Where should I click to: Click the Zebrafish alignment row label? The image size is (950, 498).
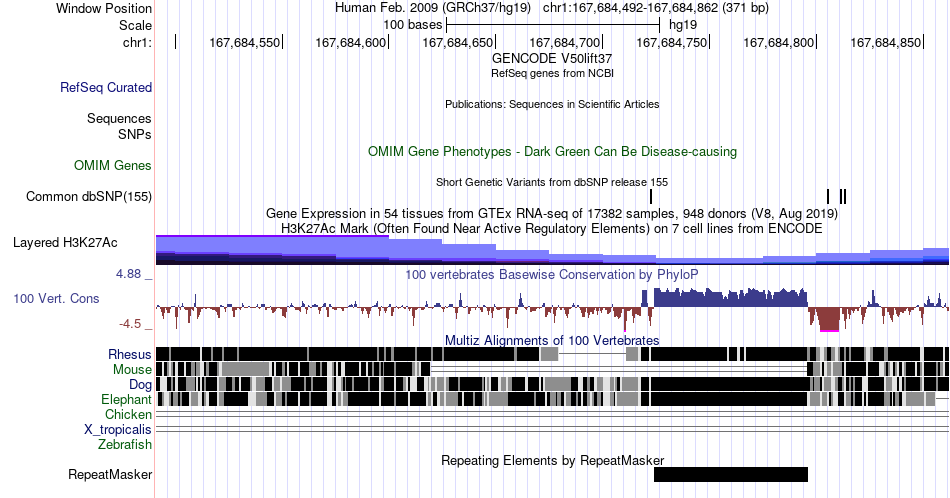pos(125,445)
